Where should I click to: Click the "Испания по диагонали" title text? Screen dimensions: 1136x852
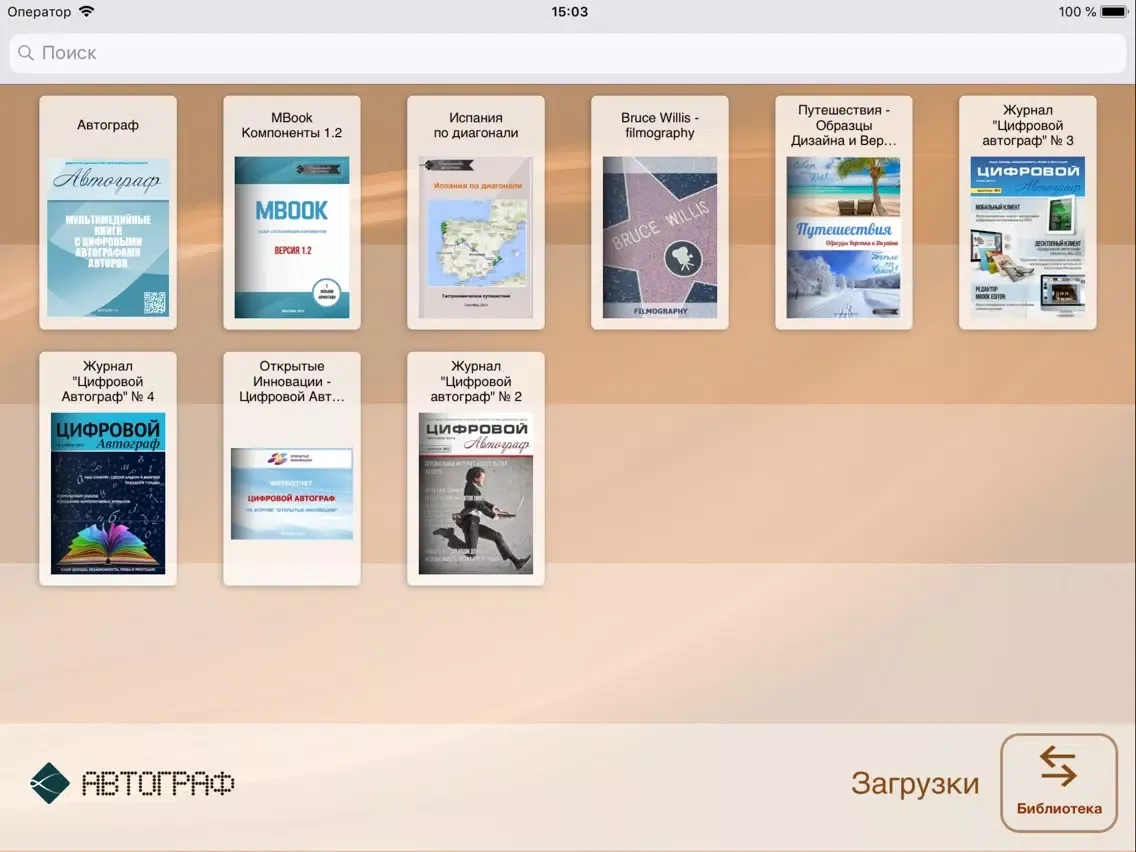pos(476,125)
